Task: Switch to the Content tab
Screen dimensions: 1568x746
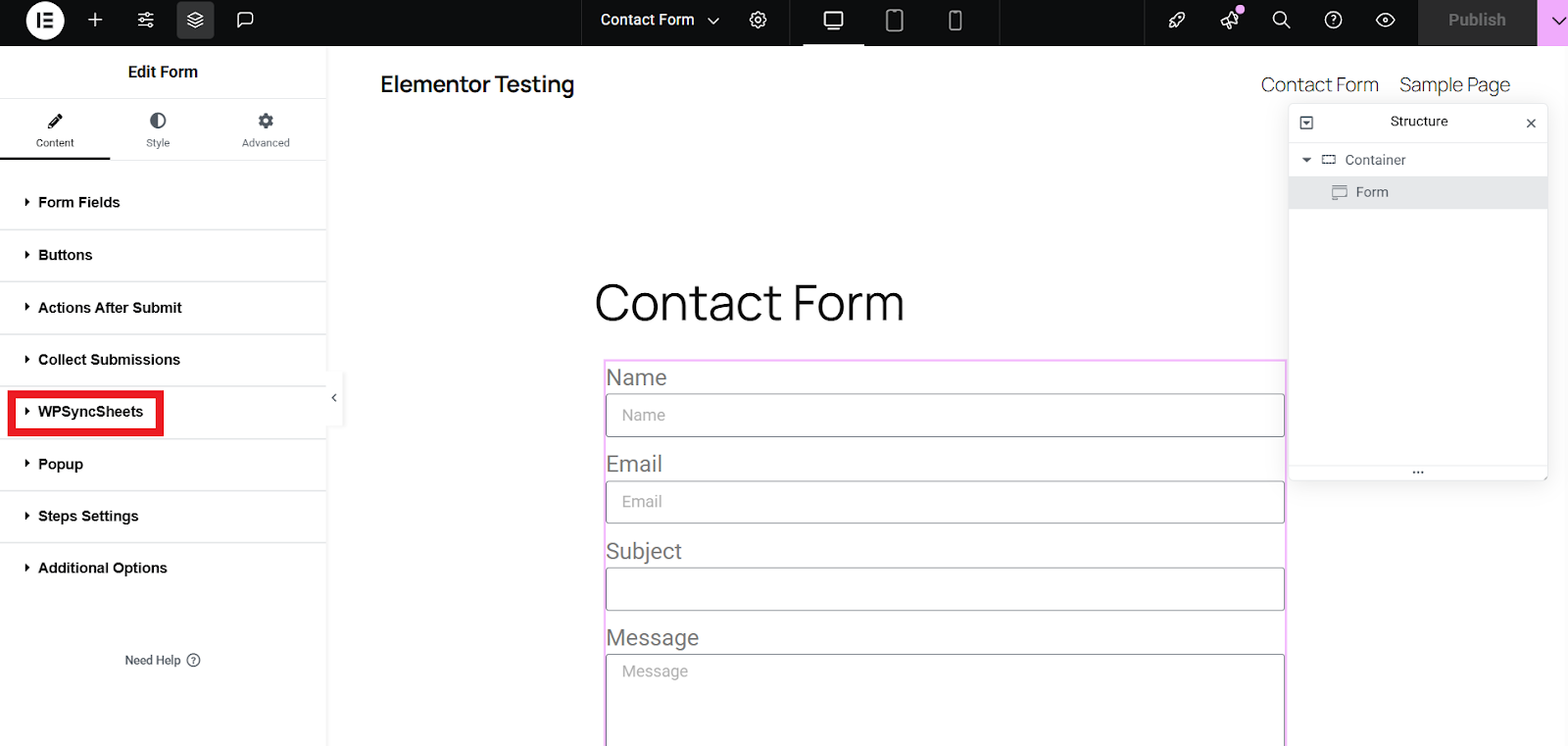Action: (x=55, y=129)
